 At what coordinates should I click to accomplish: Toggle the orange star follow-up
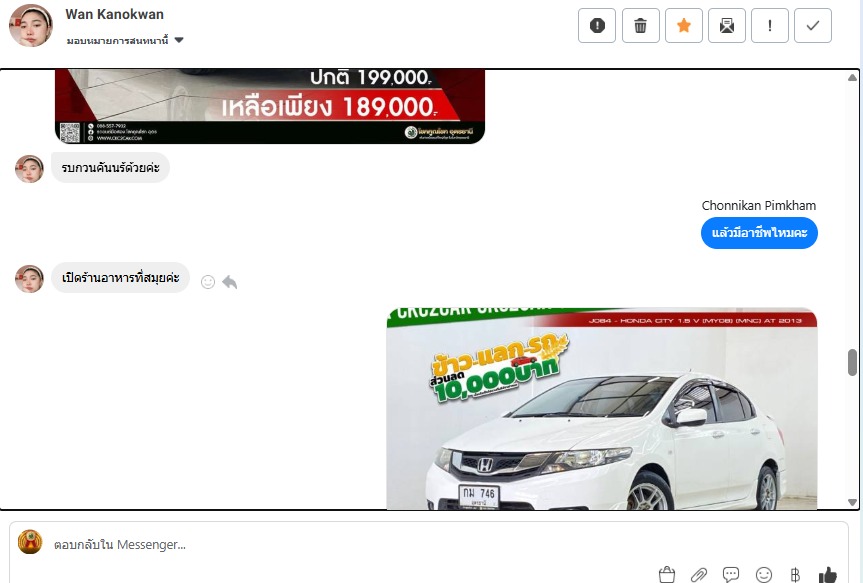684,25
